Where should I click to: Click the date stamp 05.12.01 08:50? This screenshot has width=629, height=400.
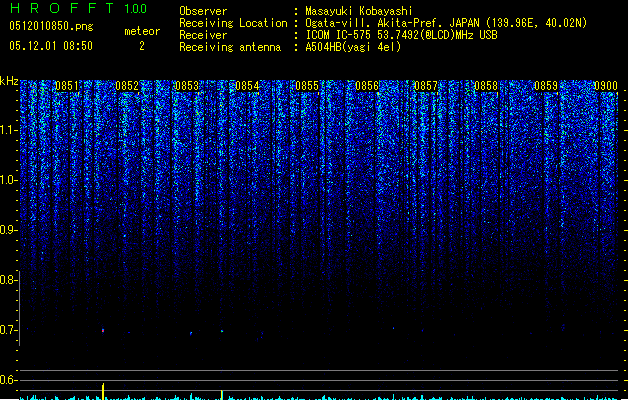coord(51,46)
